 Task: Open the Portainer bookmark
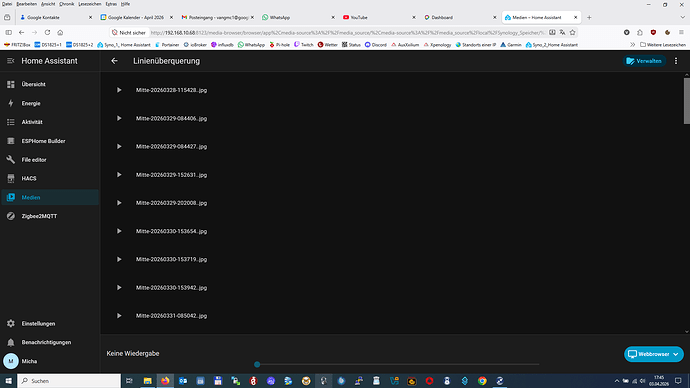[x=167, y=45]
